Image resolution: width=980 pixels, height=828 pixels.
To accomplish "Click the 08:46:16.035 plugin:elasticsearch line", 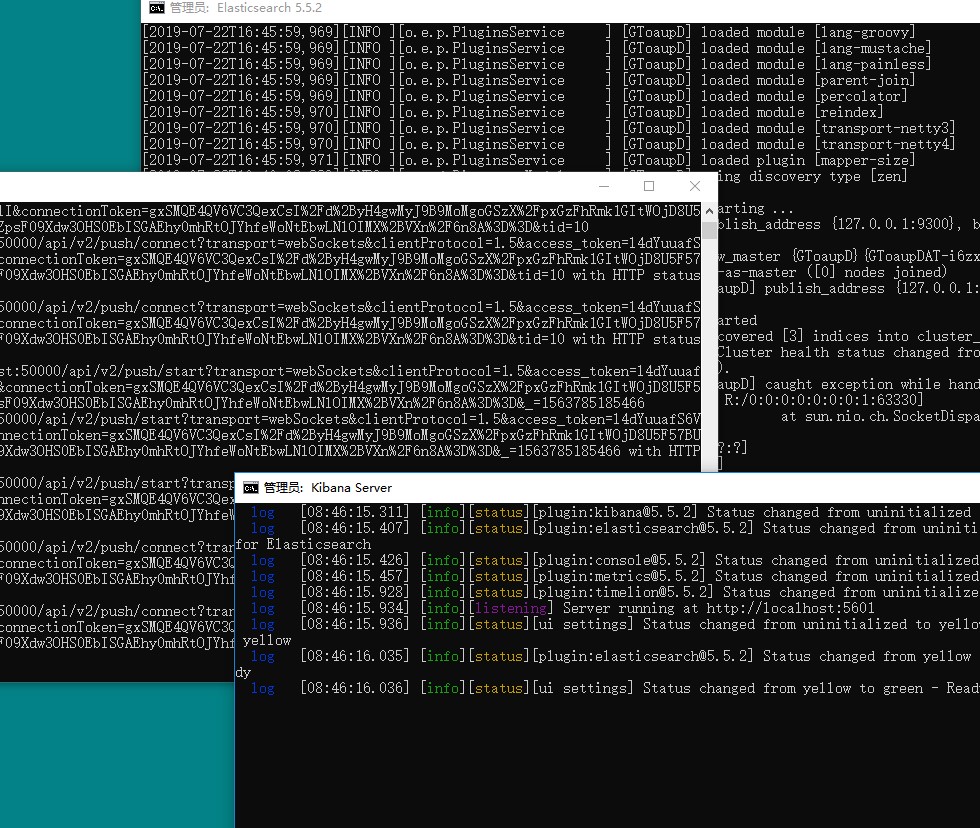I will tap(611, 656).
